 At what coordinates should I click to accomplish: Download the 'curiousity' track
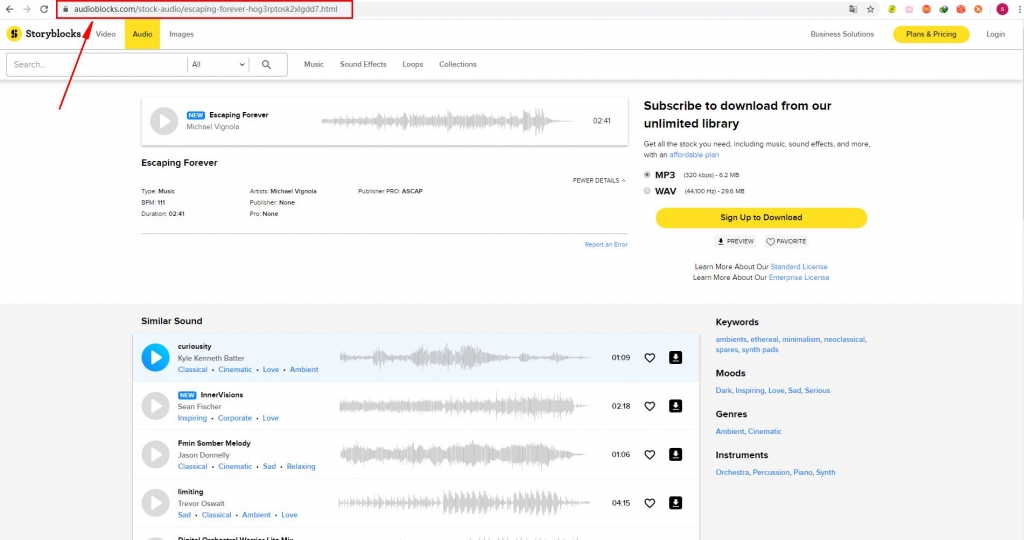point(675,357)
